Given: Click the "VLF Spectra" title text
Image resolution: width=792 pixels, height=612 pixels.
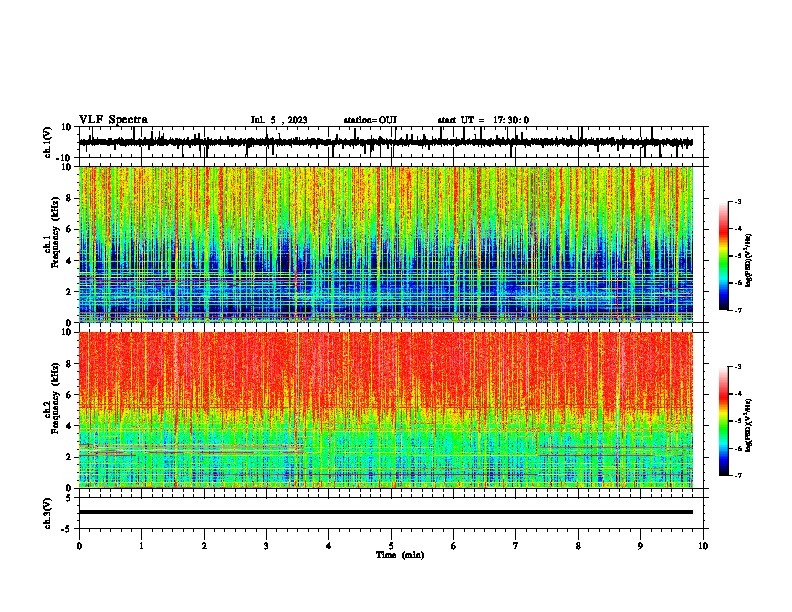Looking at the screenshot, I should [x=113, y=120].
